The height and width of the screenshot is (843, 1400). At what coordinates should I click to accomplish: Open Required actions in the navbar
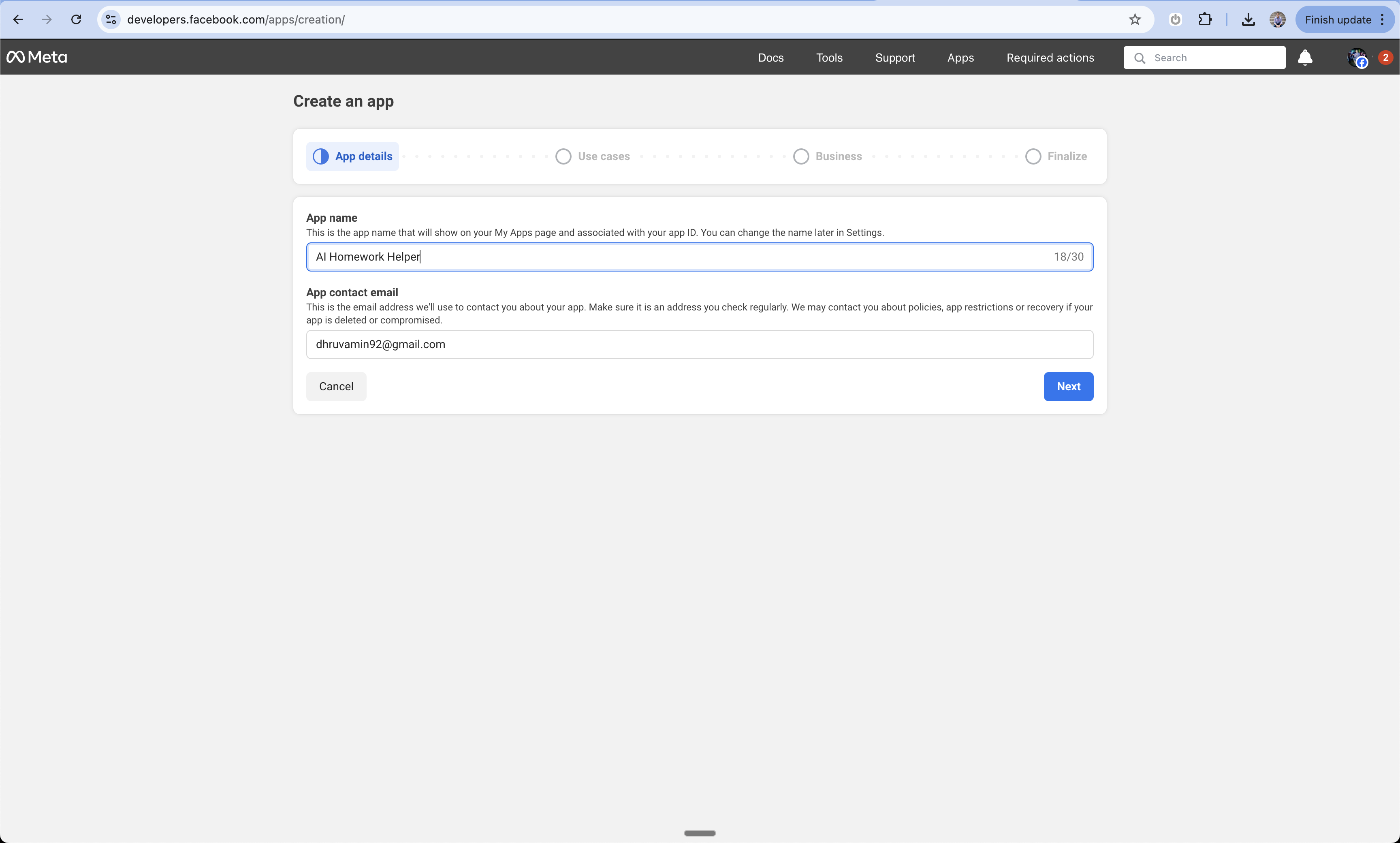tap(1050, 58)
